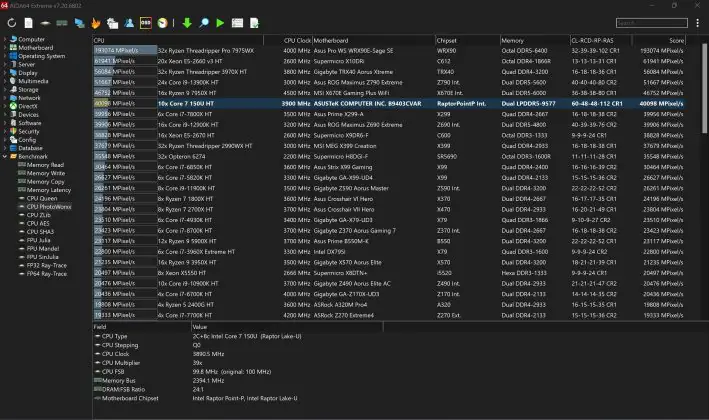This screenshot has width=709, height=420.
Task: Open the Report page icon in toolbar
Action: pyautogui.click(x=28, y=23)
